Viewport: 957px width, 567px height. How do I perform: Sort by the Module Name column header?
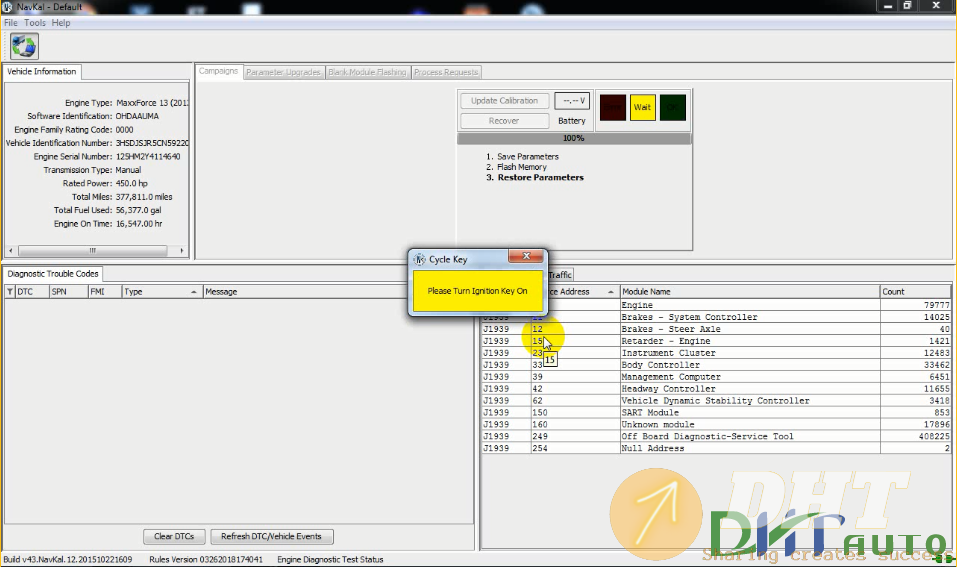tap(750, 292)
